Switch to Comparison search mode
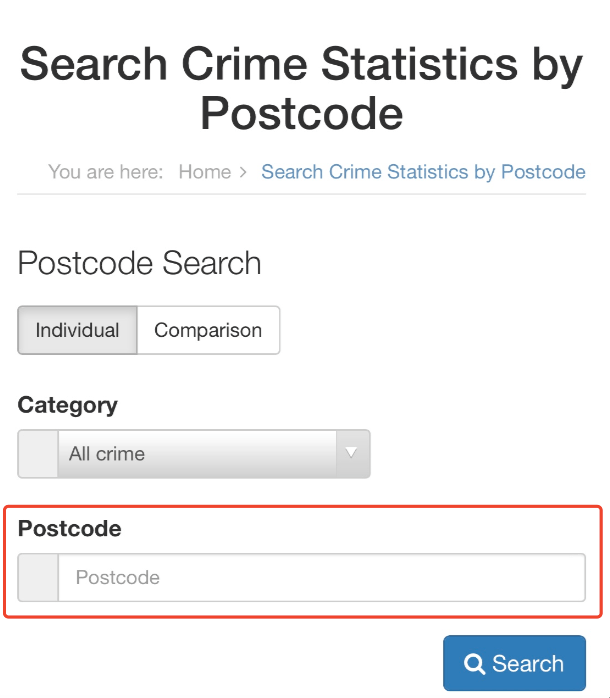 208,330
